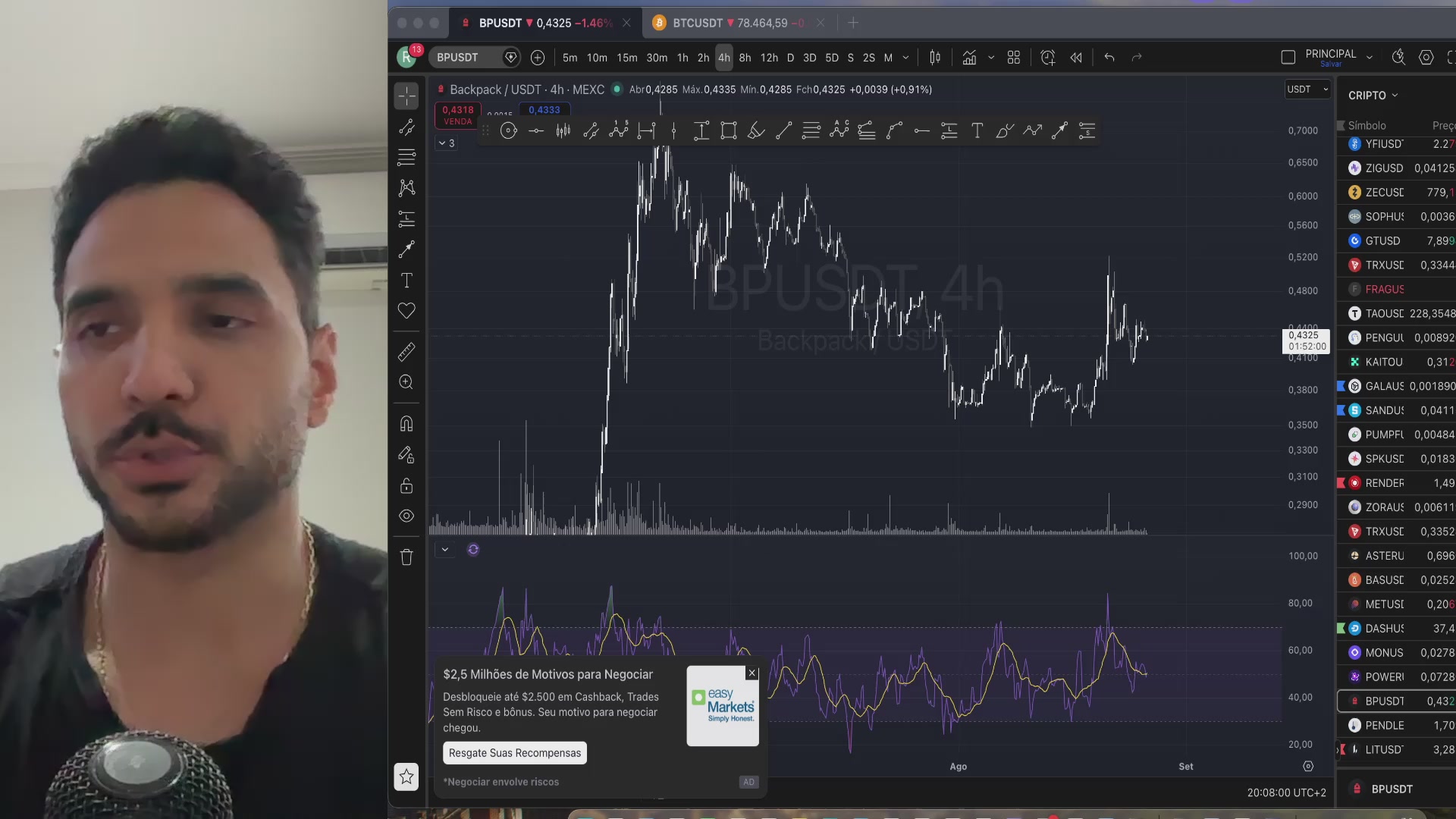Collapse the RSI pane using chevron
Viewport: 1456px width, 819px height.
click(445, 550)
